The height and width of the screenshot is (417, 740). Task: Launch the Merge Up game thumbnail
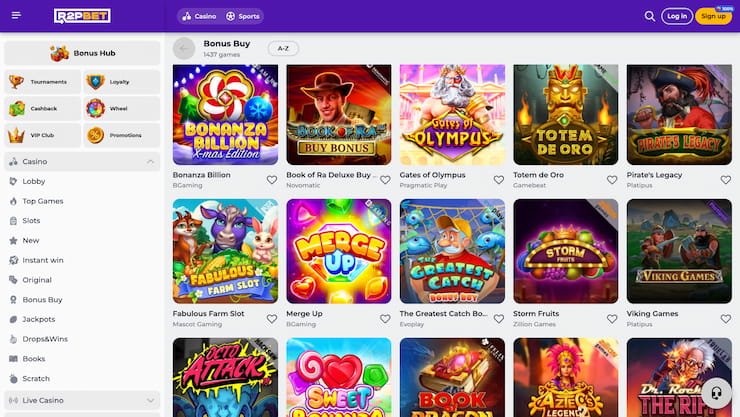338,251
